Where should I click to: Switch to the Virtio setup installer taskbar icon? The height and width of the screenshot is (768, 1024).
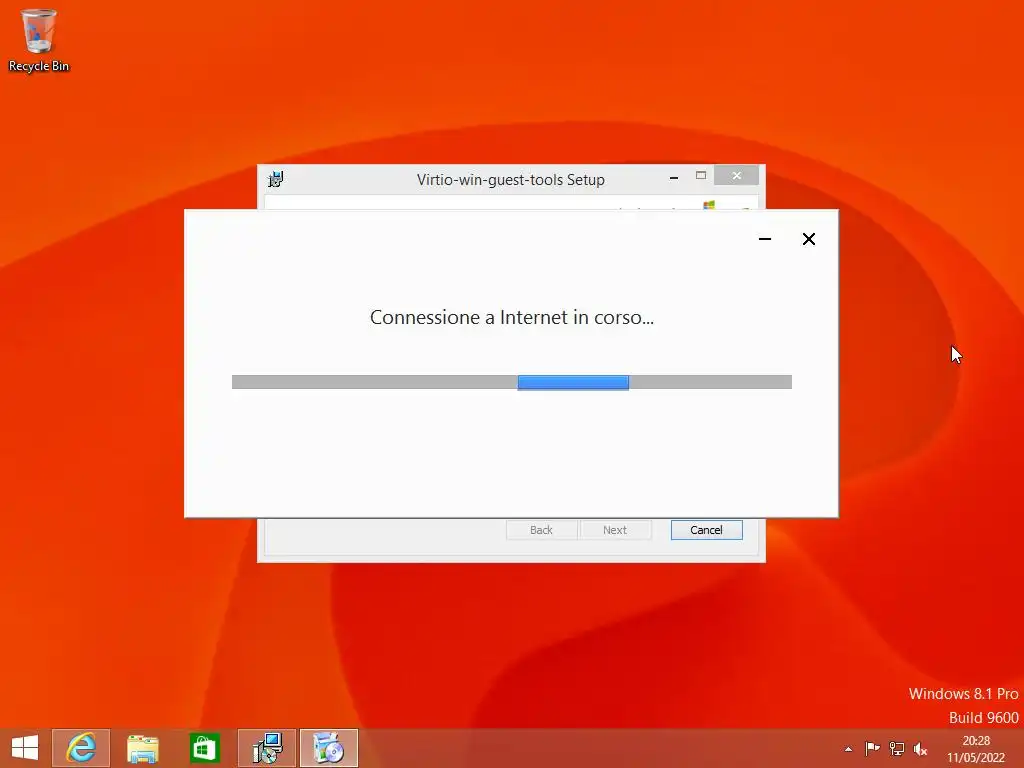click(266, 748)
